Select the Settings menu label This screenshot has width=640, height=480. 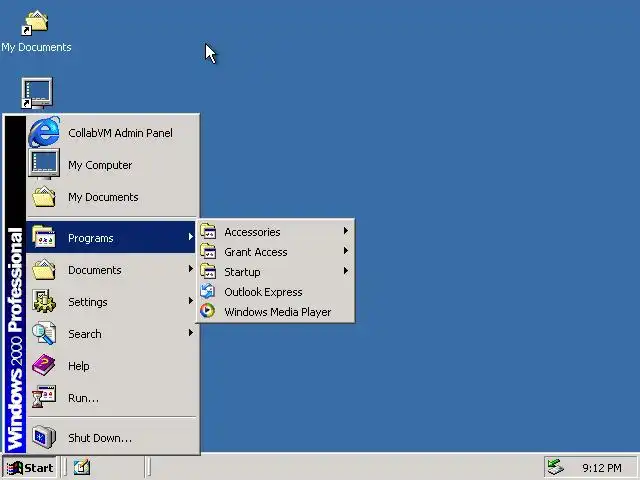pos(88,302)
